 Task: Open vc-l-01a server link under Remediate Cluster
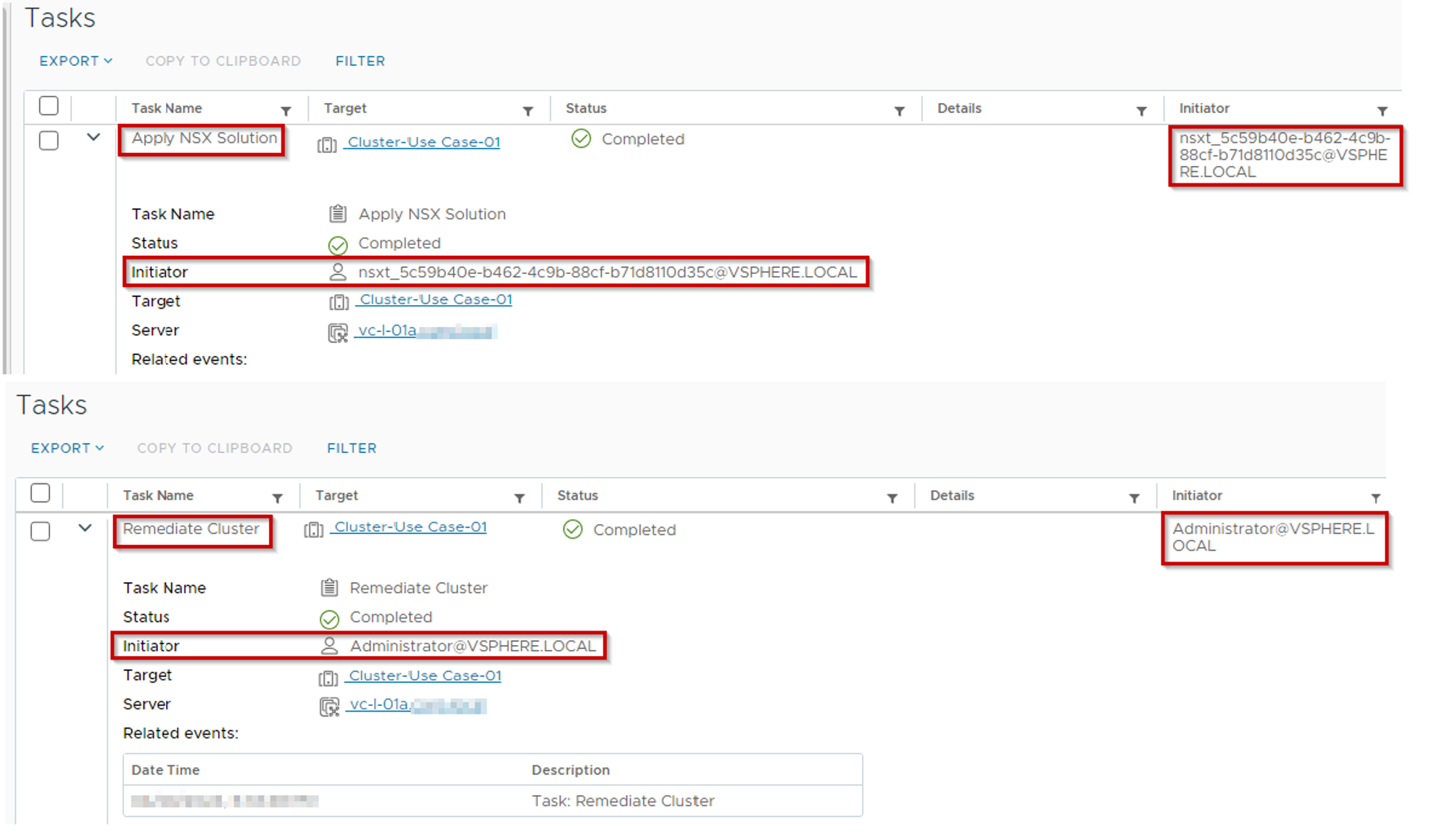378,704
